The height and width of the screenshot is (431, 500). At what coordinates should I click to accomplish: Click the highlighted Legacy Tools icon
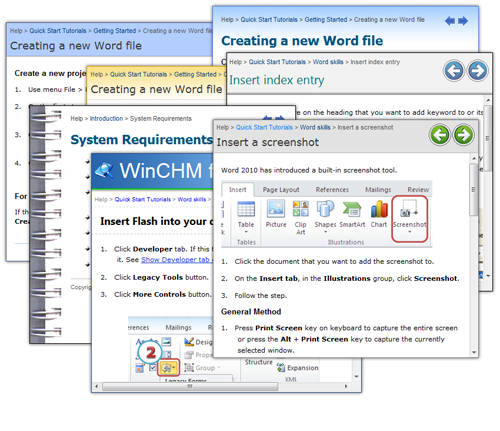point(168,368)
